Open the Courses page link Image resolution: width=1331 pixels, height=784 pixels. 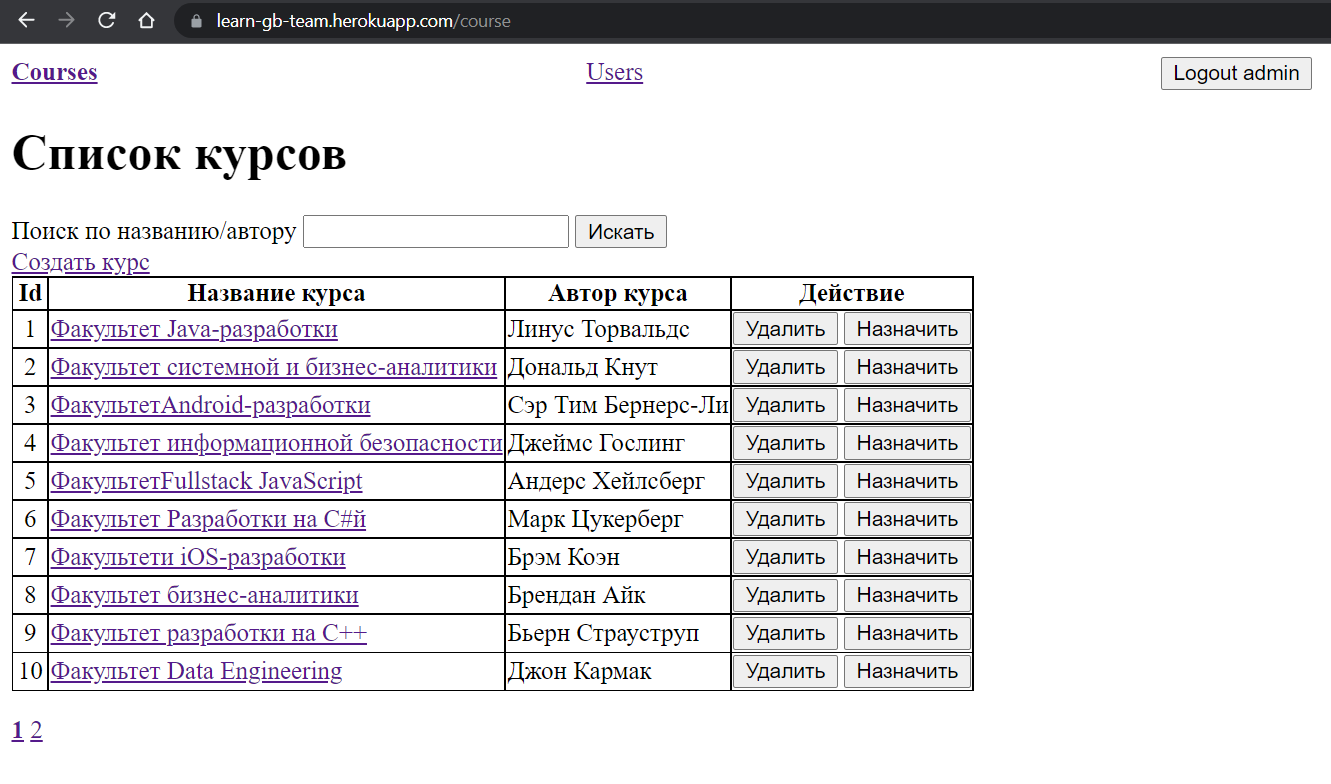click(x=54, y=72)
